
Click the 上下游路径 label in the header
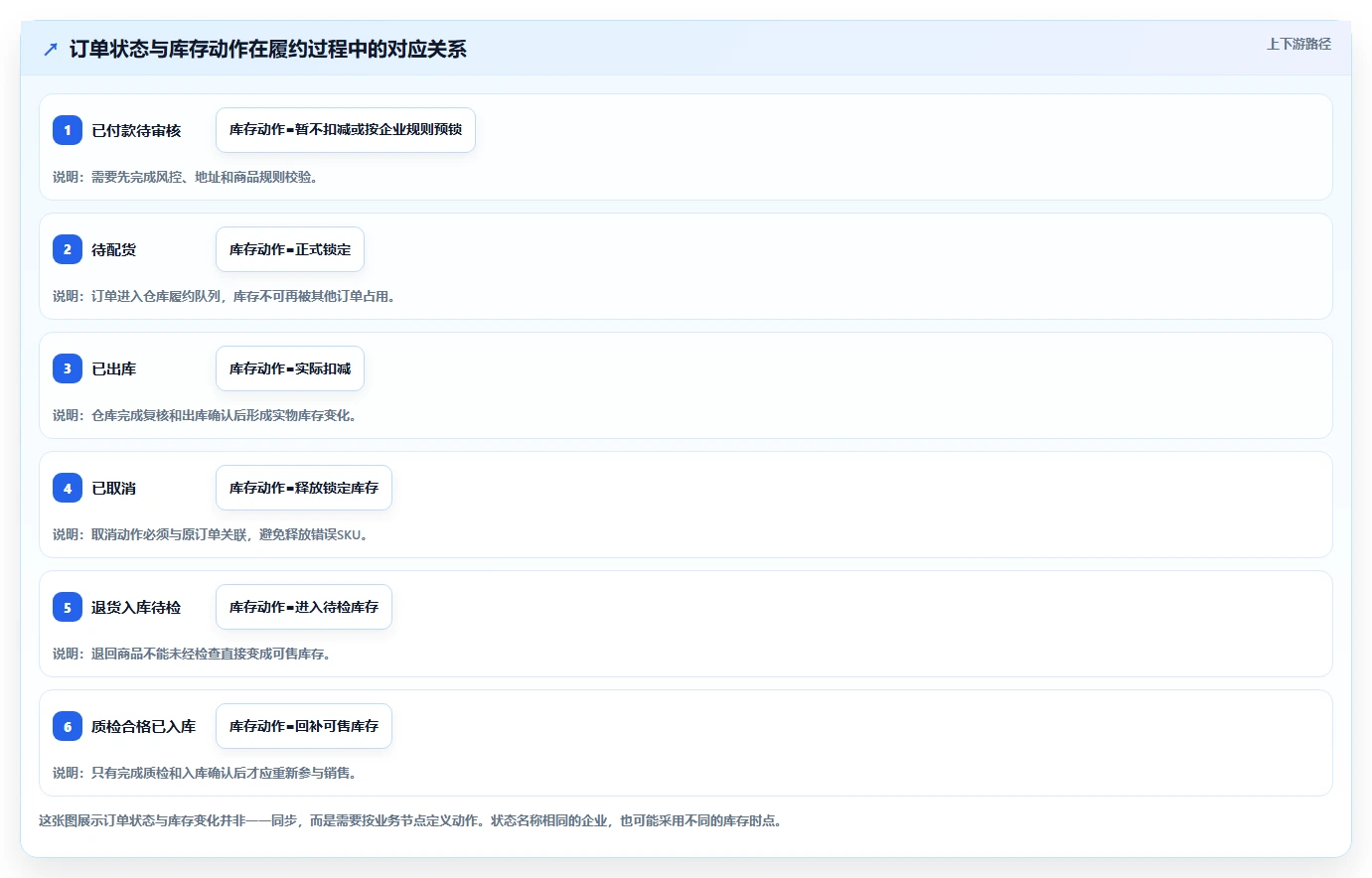click(x=1298, y=44)
